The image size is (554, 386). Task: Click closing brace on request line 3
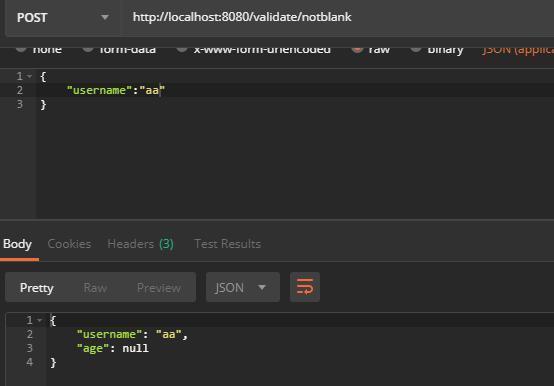coord(43,105)
